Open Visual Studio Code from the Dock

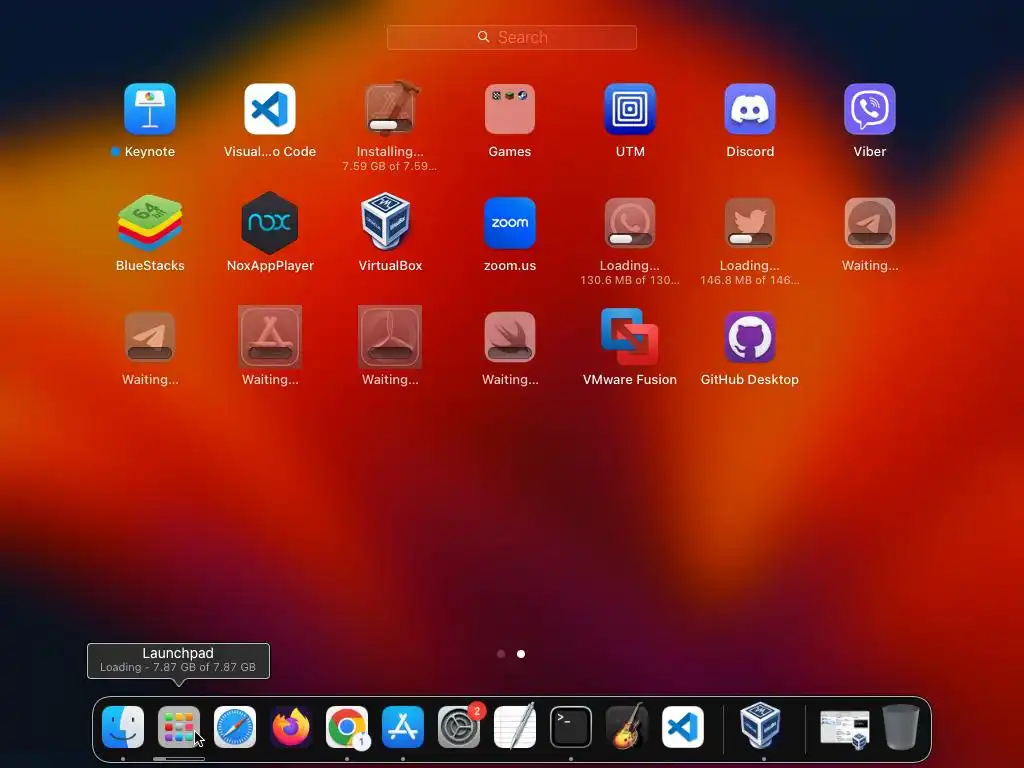683,727
